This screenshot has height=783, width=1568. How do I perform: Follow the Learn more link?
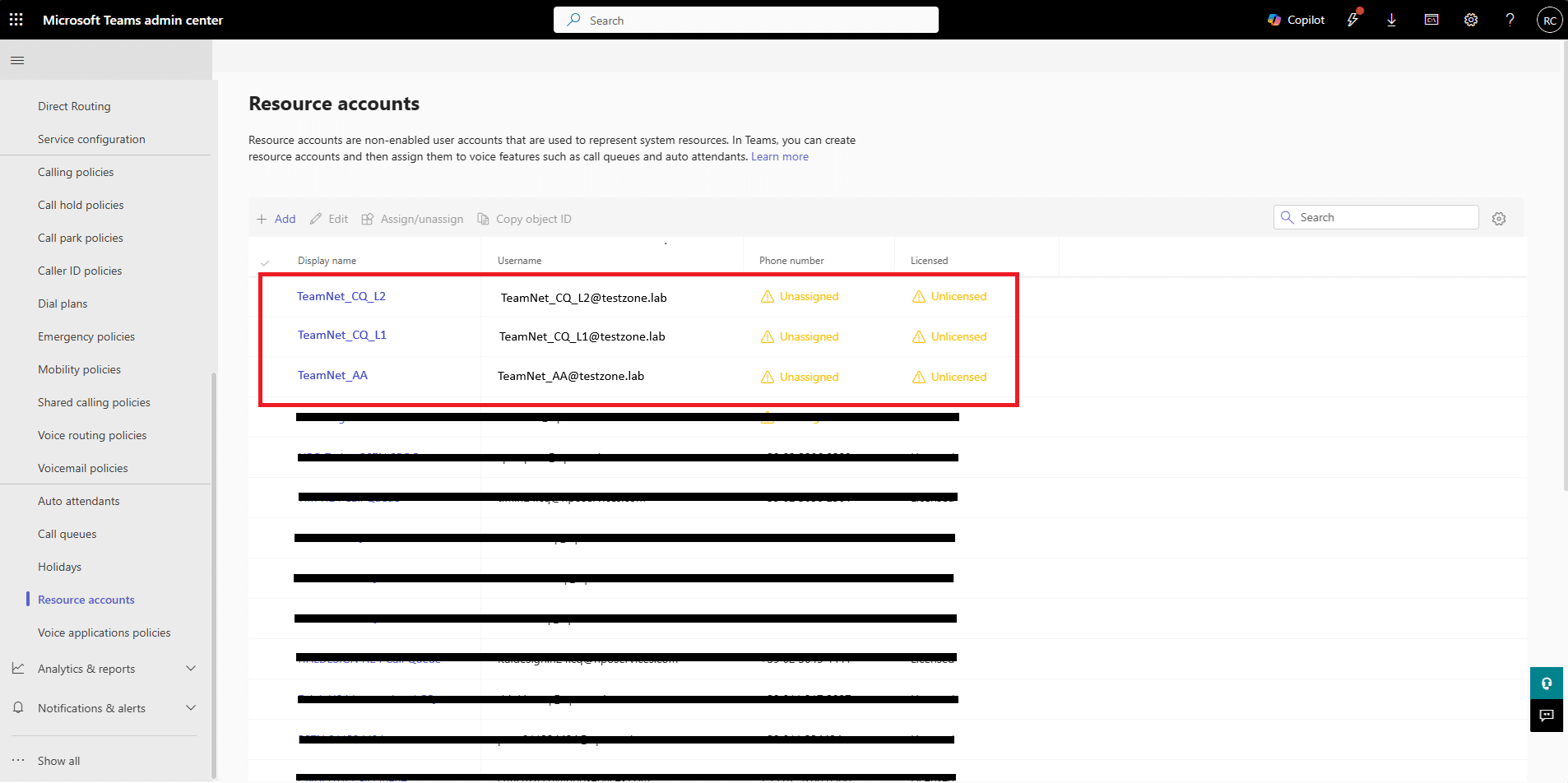[779, 156]
